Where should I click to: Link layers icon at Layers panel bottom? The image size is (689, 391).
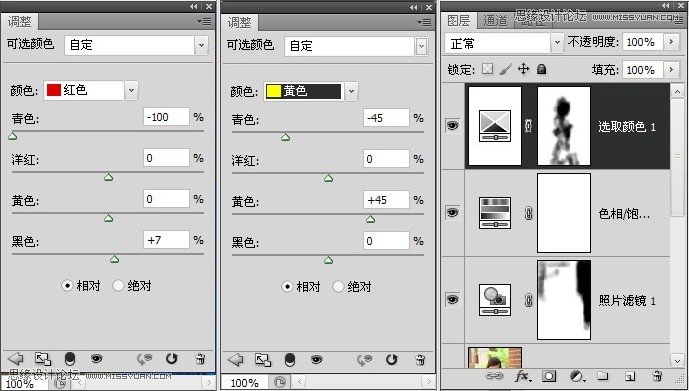[494, 376]
